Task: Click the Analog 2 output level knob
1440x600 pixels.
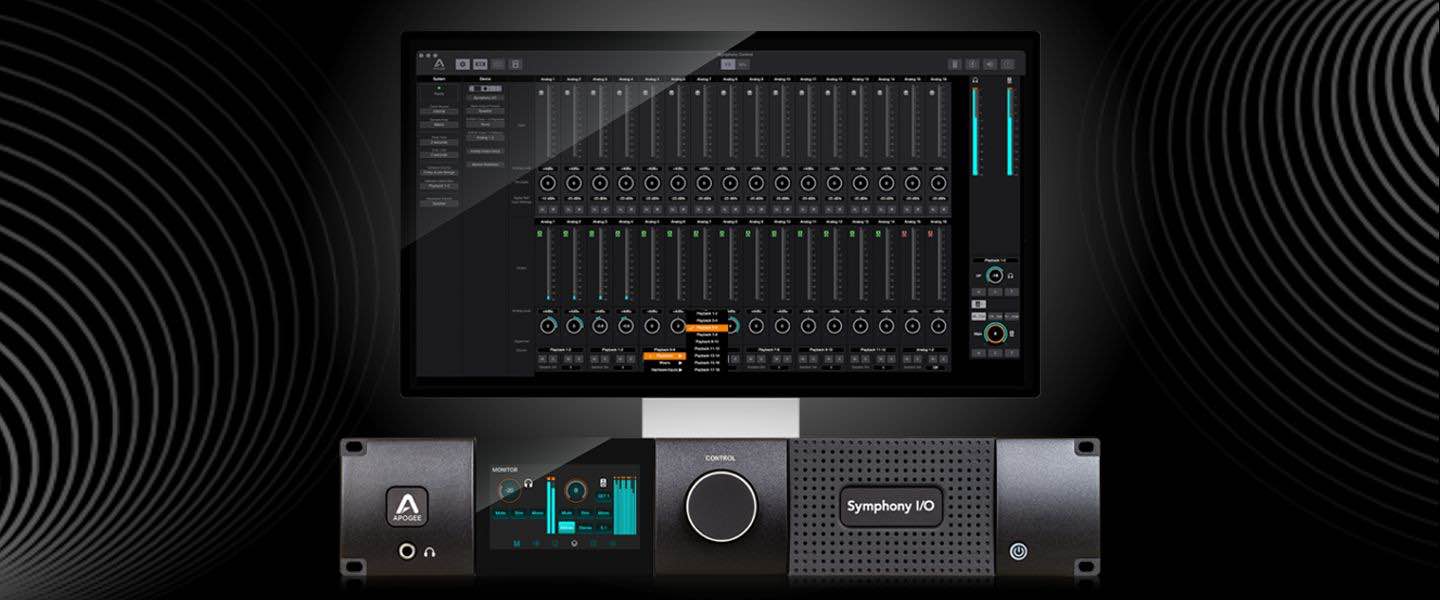Action: pyautogui.click(x=574, y=326)
